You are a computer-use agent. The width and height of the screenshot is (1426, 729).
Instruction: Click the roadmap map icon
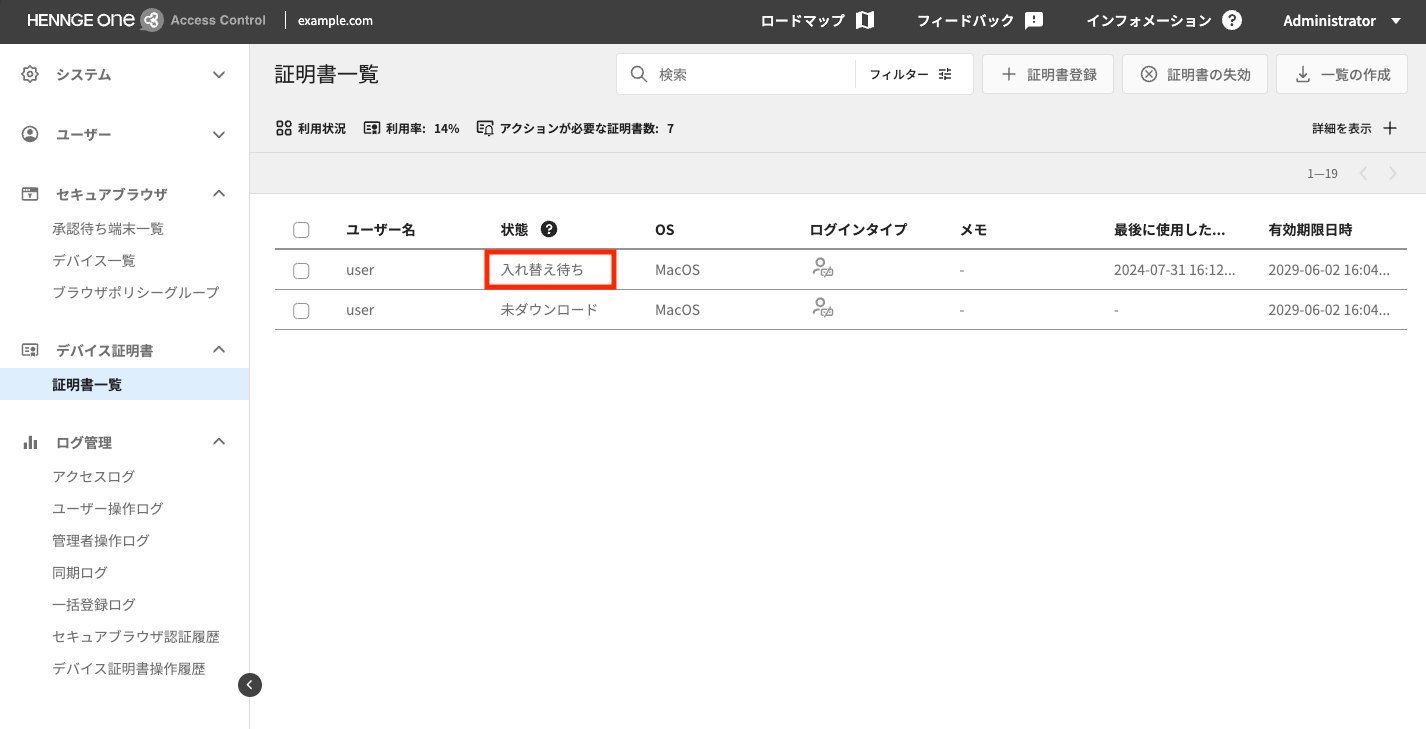tap(865, 21)
